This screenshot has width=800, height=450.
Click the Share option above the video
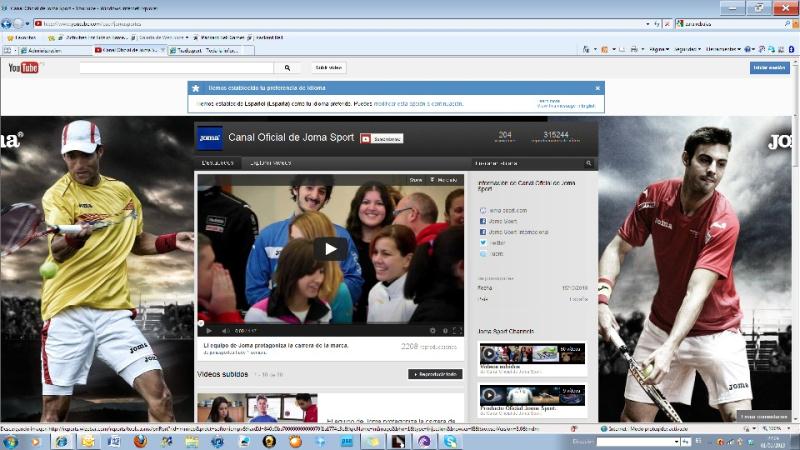click(416, 180)
